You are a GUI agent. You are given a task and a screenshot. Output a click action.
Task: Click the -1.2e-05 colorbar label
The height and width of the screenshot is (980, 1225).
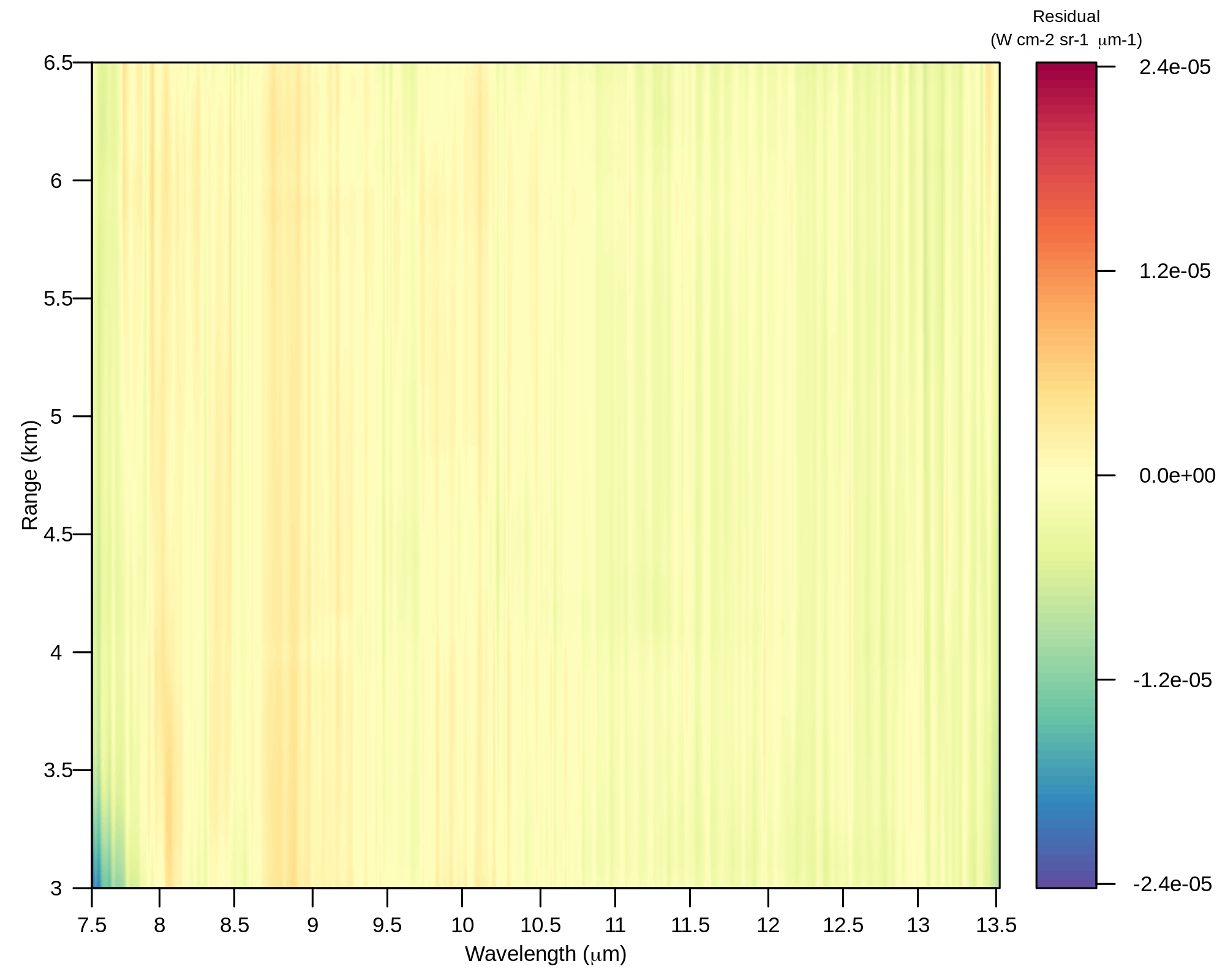click(1172, 680)
